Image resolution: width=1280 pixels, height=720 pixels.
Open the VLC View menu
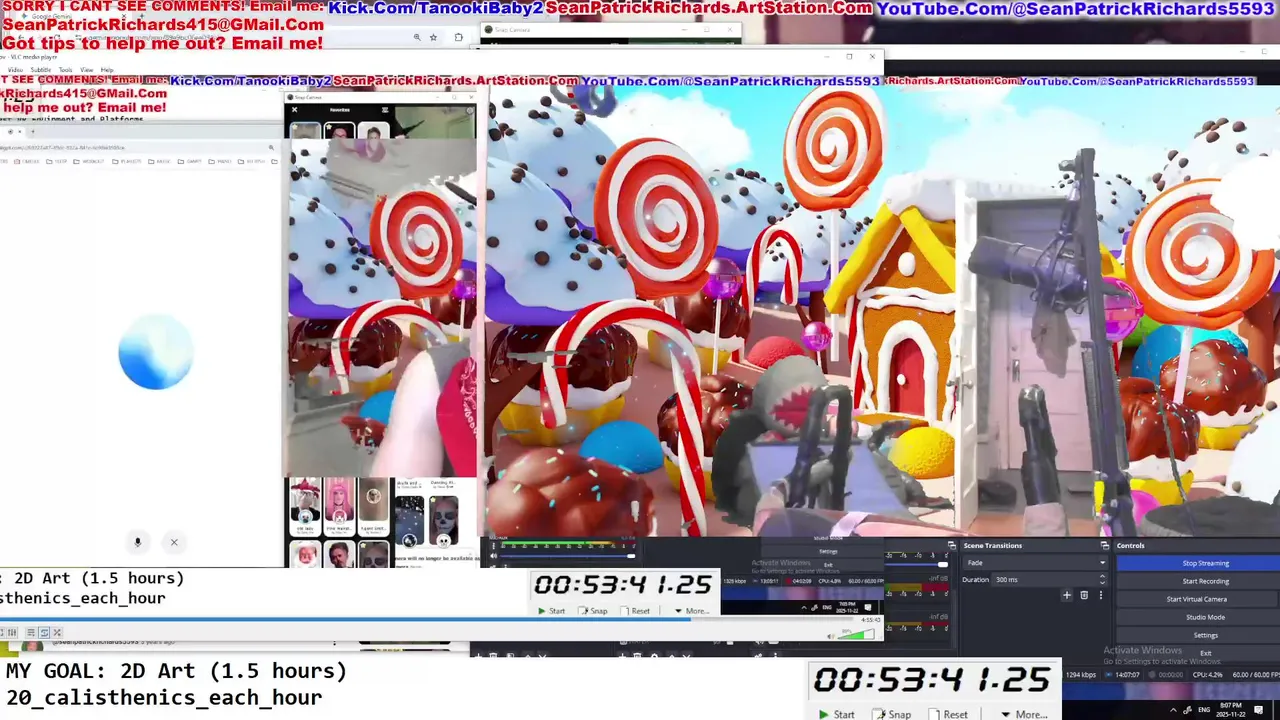click(x=87, y=70)
